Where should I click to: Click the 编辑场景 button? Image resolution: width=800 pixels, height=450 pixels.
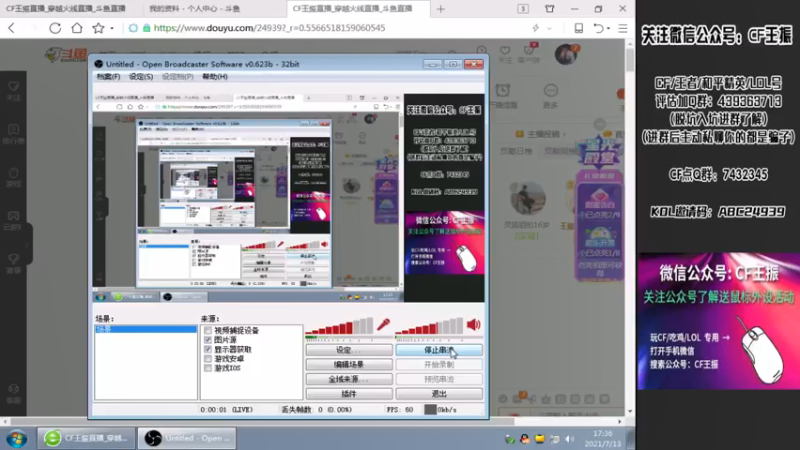click(349, 364)
